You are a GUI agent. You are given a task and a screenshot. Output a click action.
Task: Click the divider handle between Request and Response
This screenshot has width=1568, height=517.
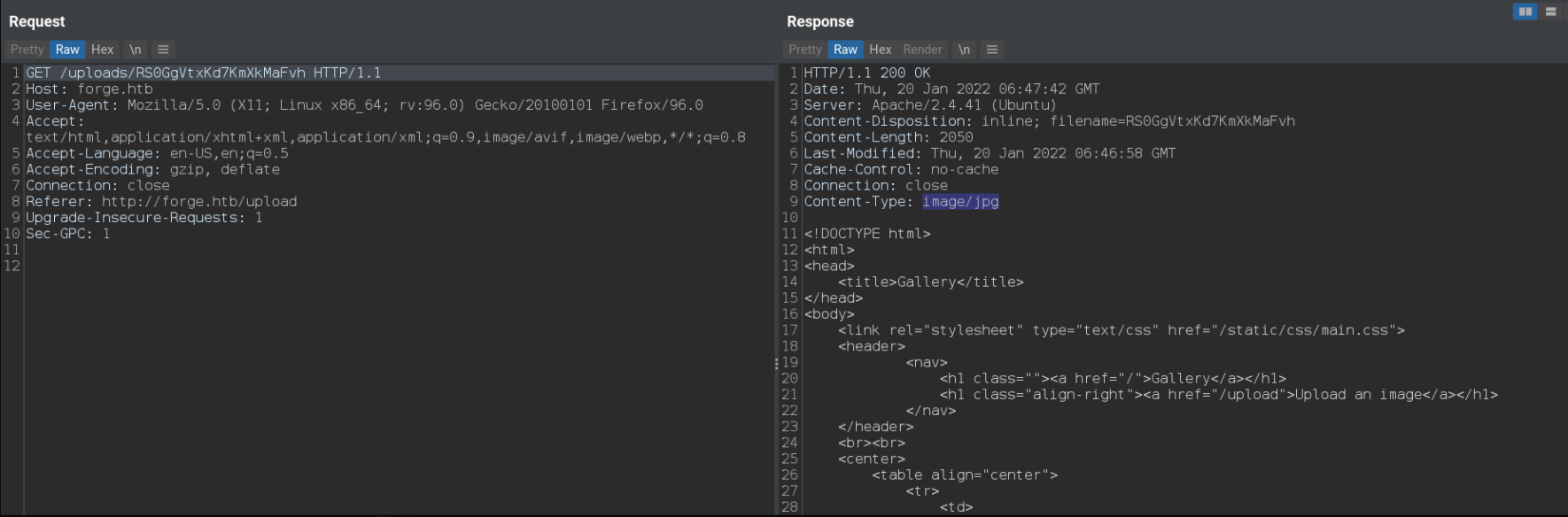(x=777, y=363)
